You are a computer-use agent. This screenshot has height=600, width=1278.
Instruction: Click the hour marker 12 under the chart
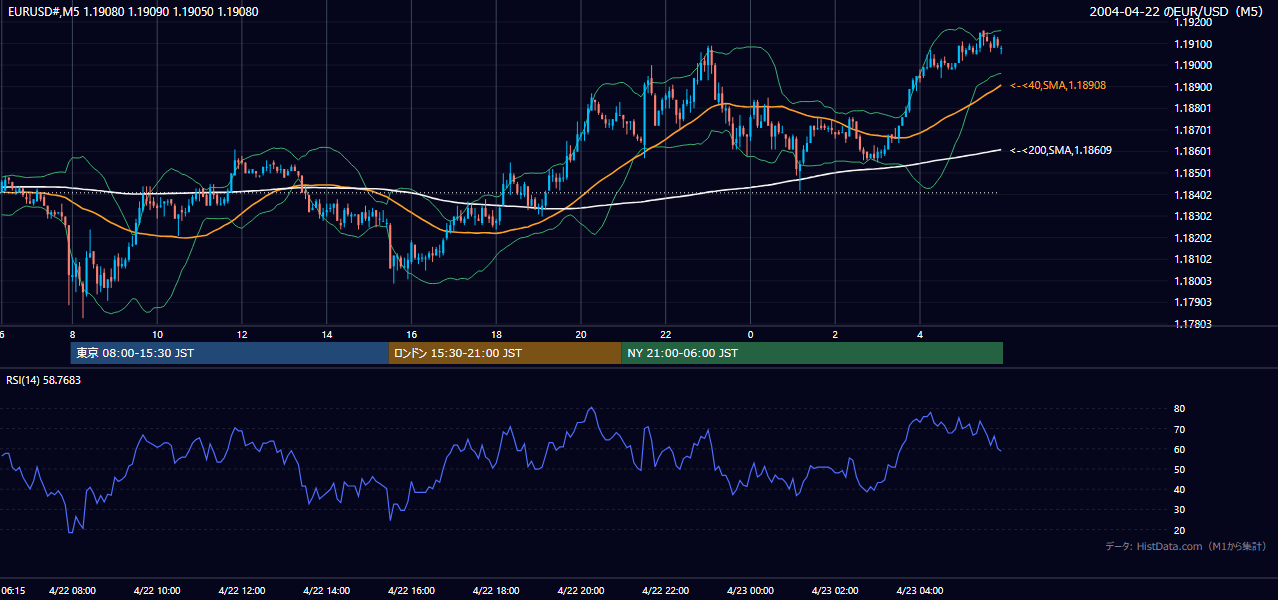(x=242, y=334)
